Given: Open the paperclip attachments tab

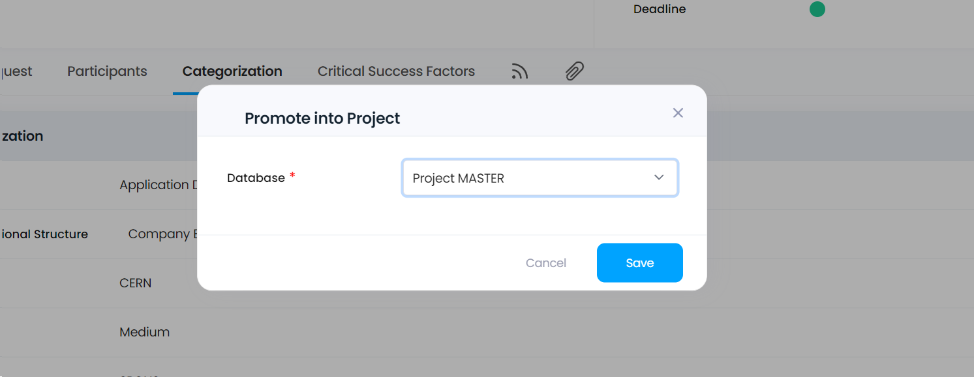Looking at the screenshot, I should tap(575, 71).
